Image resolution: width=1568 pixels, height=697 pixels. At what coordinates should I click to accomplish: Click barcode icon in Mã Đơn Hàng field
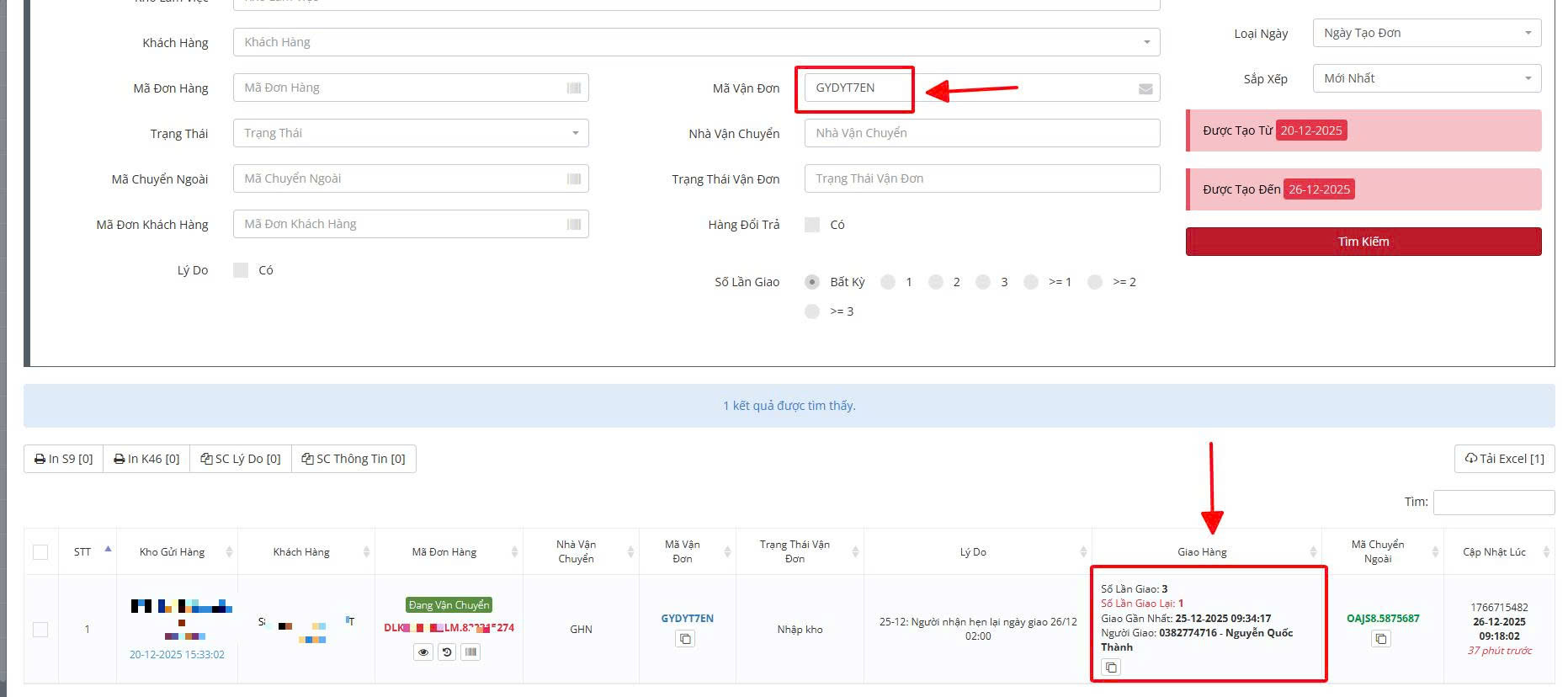[x=574, y=88]
